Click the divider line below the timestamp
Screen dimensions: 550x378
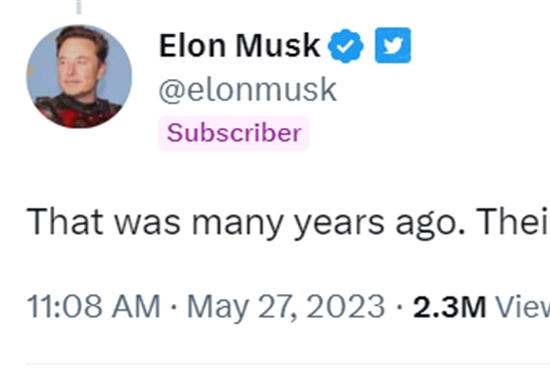point(288,365)
